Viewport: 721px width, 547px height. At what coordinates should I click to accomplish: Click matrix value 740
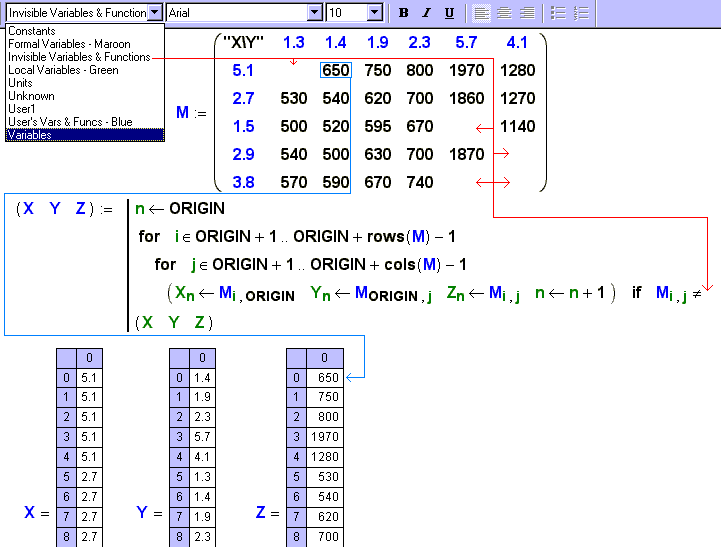tap(419, 182)
